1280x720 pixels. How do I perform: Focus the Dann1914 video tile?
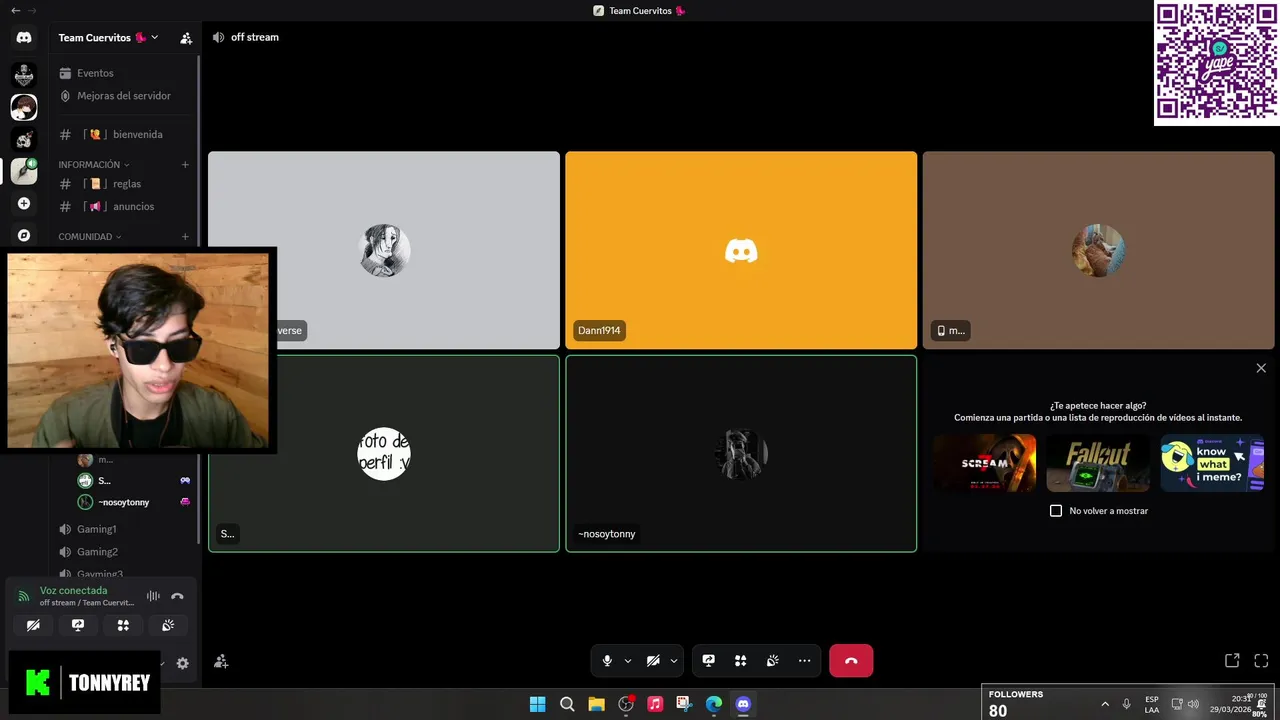tap(741, 250)
